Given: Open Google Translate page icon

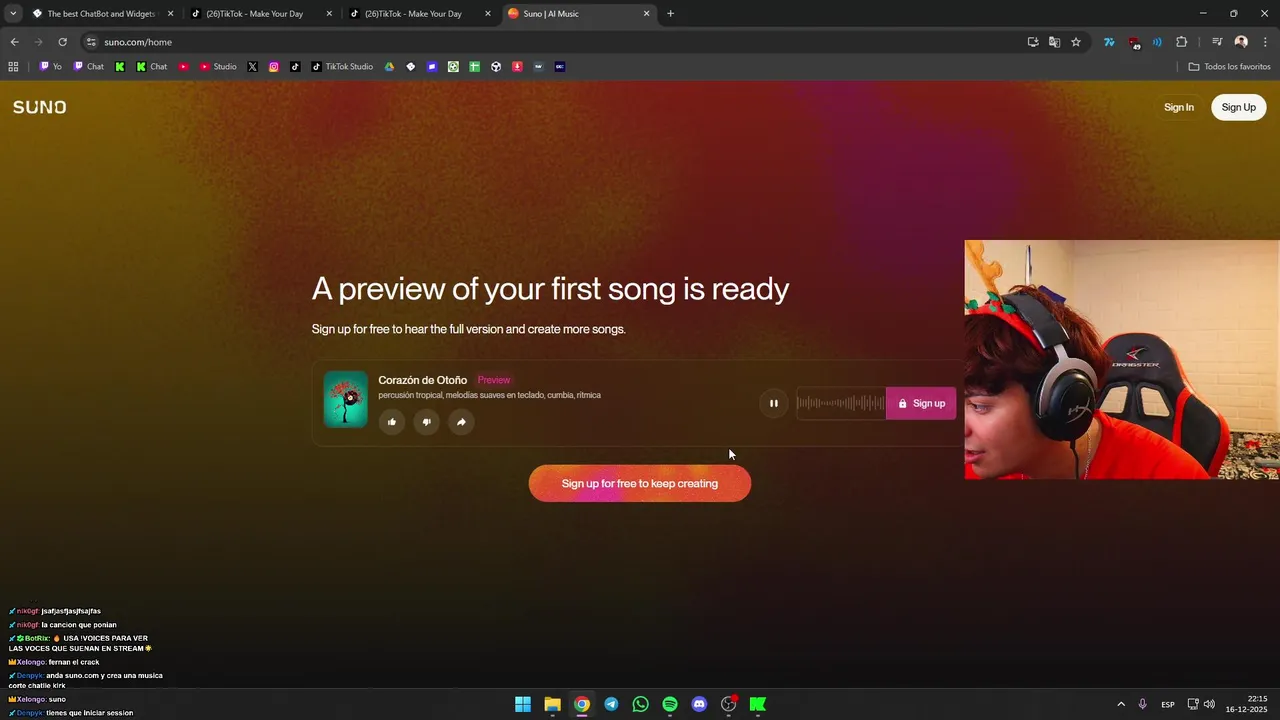Looking at the screenshot, I should (x=1054, y=42).
